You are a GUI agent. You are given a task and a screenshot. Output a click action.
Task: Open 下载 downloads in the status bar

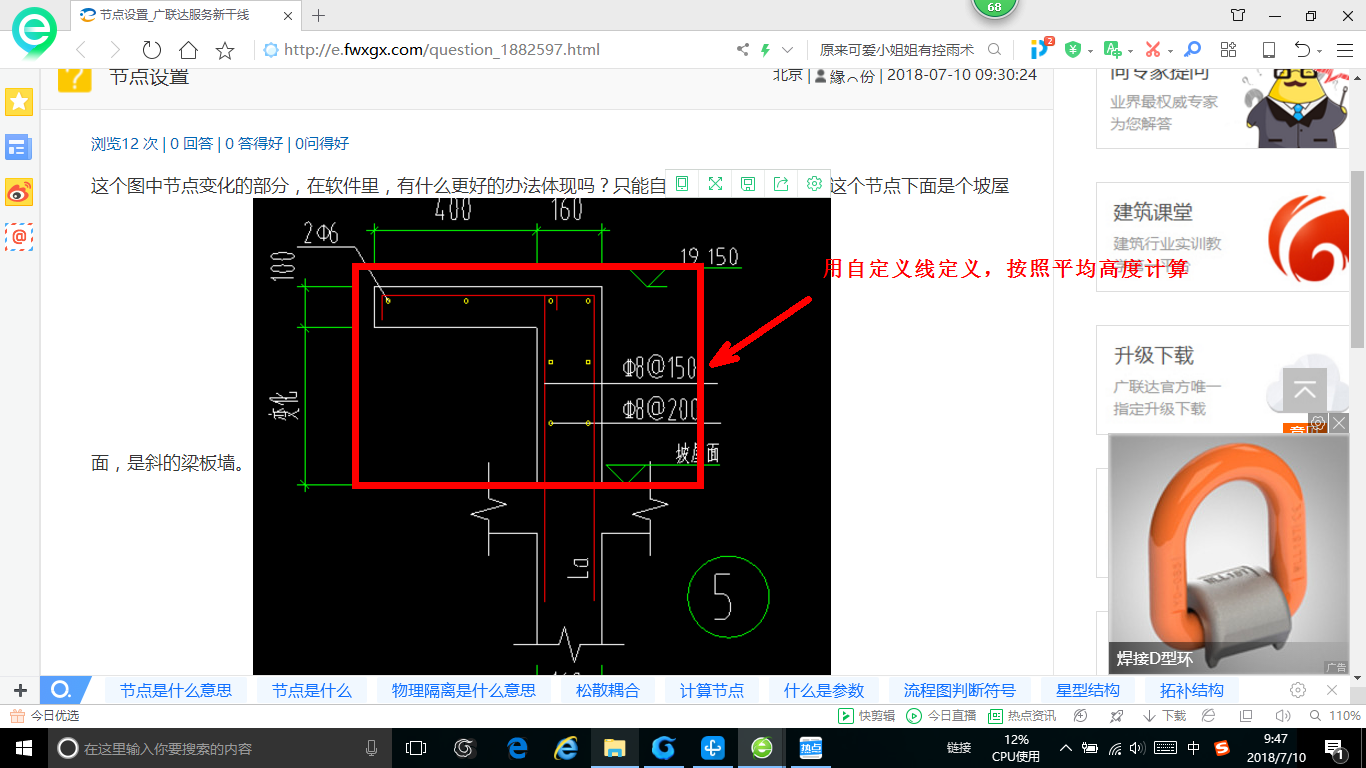tap(1164, 716)
